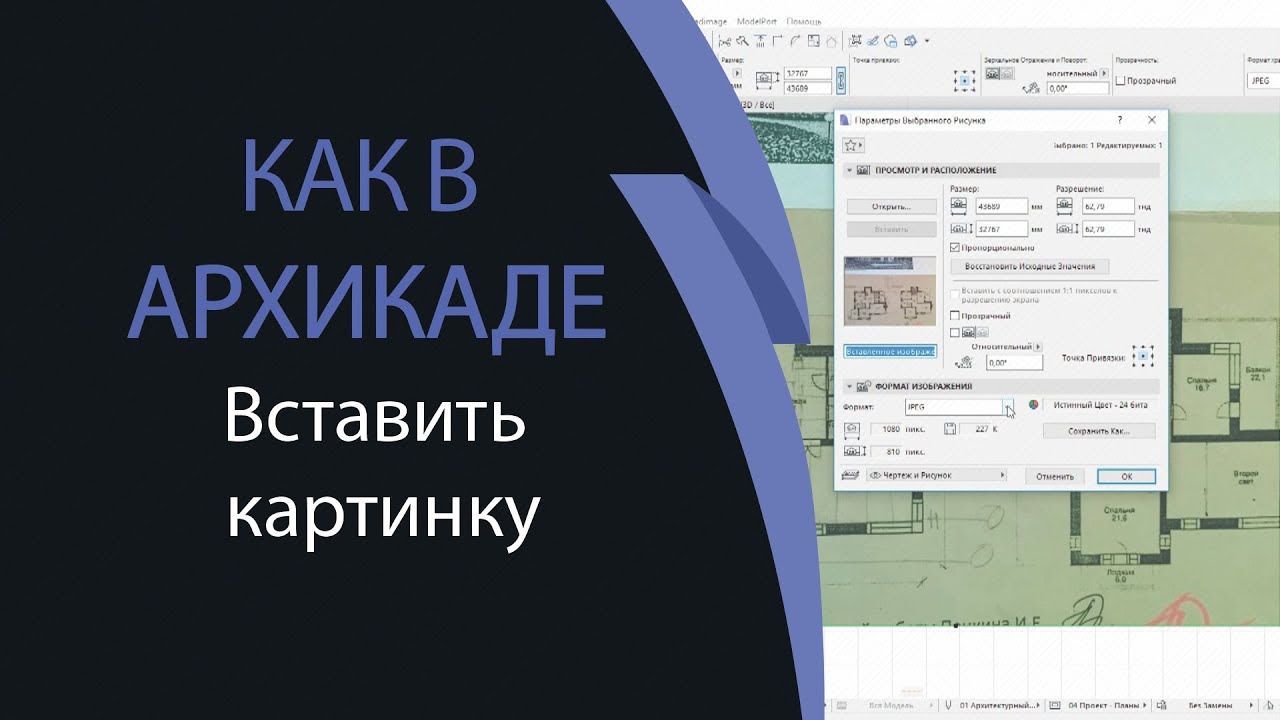Image resolution: width=1280 pixels, height=720 pixels.
Task: Click the suspend groups toolbar icon
Action: coord(855,41)
